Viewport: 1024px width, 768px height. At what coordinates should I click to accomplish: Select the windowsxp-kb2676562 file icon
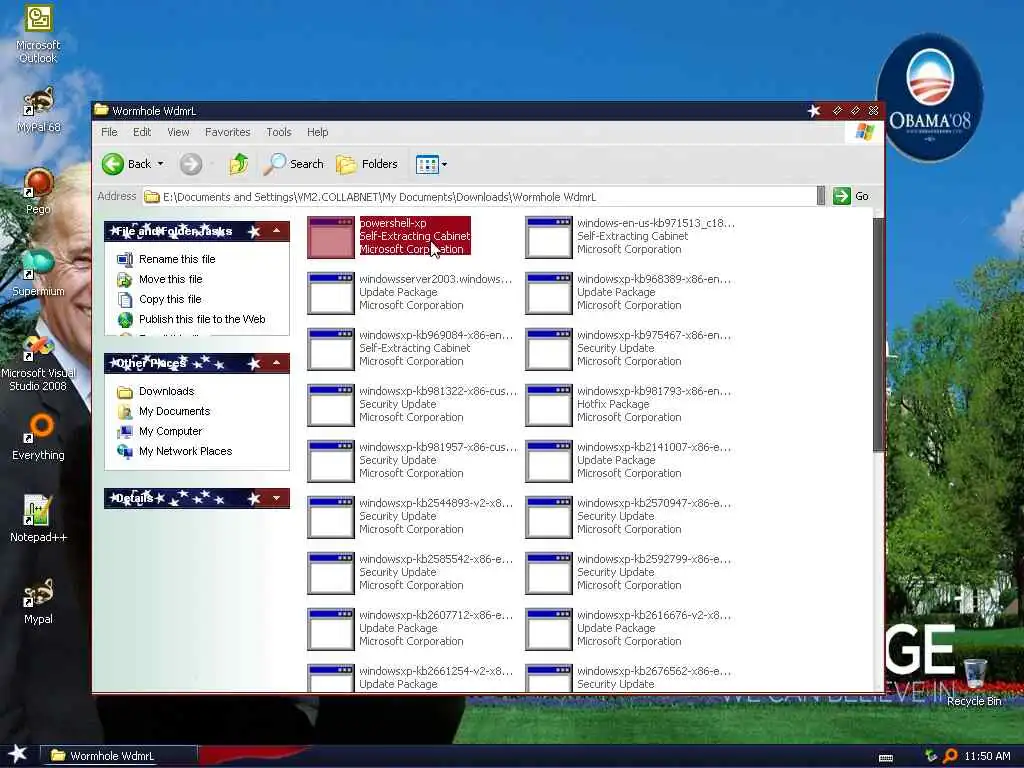pyautogui.click(x=549, y=678)
